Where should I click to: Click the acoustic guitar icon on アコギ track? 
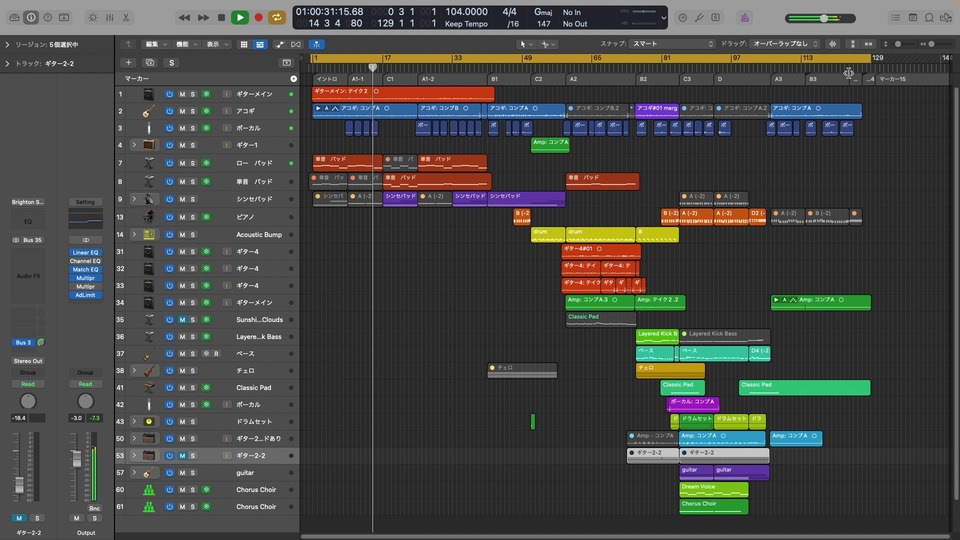[148, 111]
